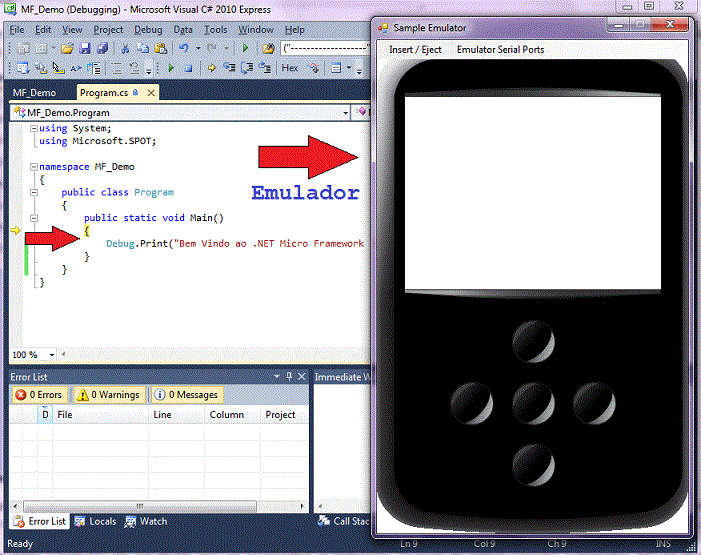Click the center round button on the emulator device
Viewport: 701px width, 555px height.
click(533, 403)
